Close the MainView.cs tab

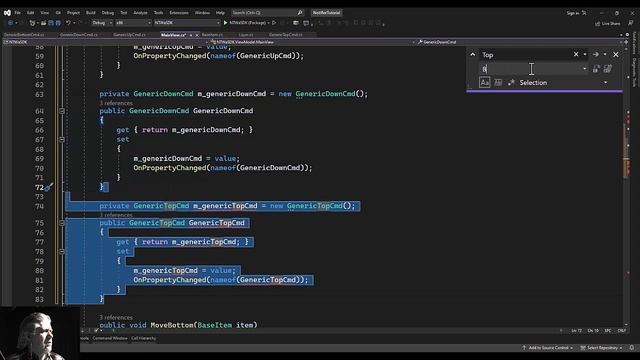[197, 35]
